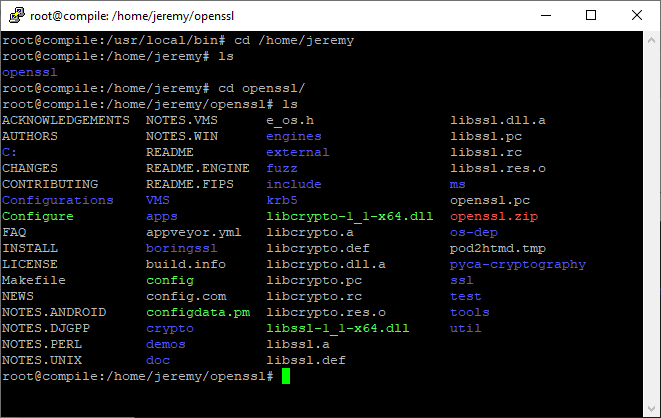Click the ACKNOWLEDGEMENTS file entry
The height and width of the screenshot is (418, 661).
click(x=66, y=120)
